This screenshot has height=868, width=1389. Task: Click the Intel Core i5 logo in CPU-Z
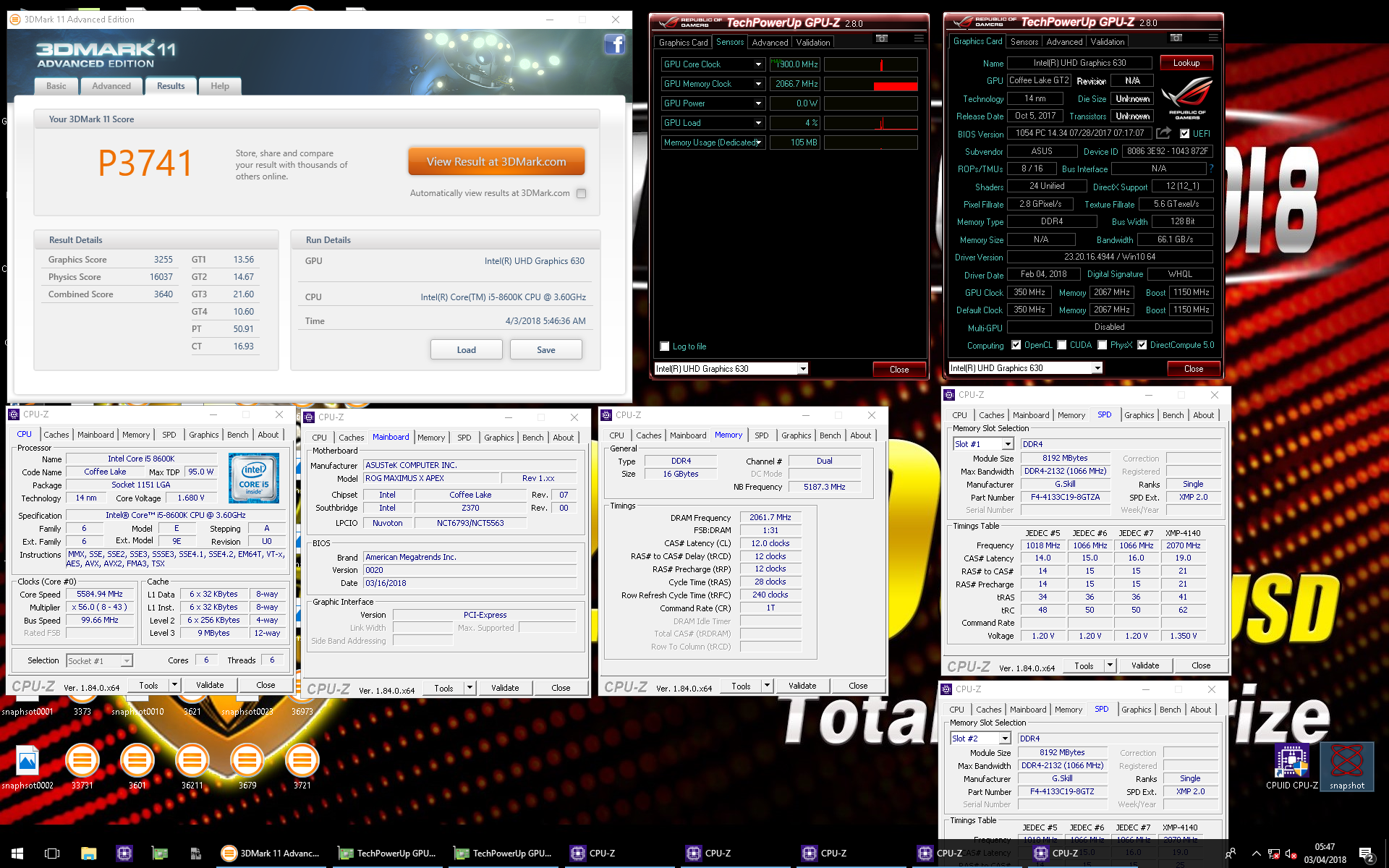tap(254, 478)
